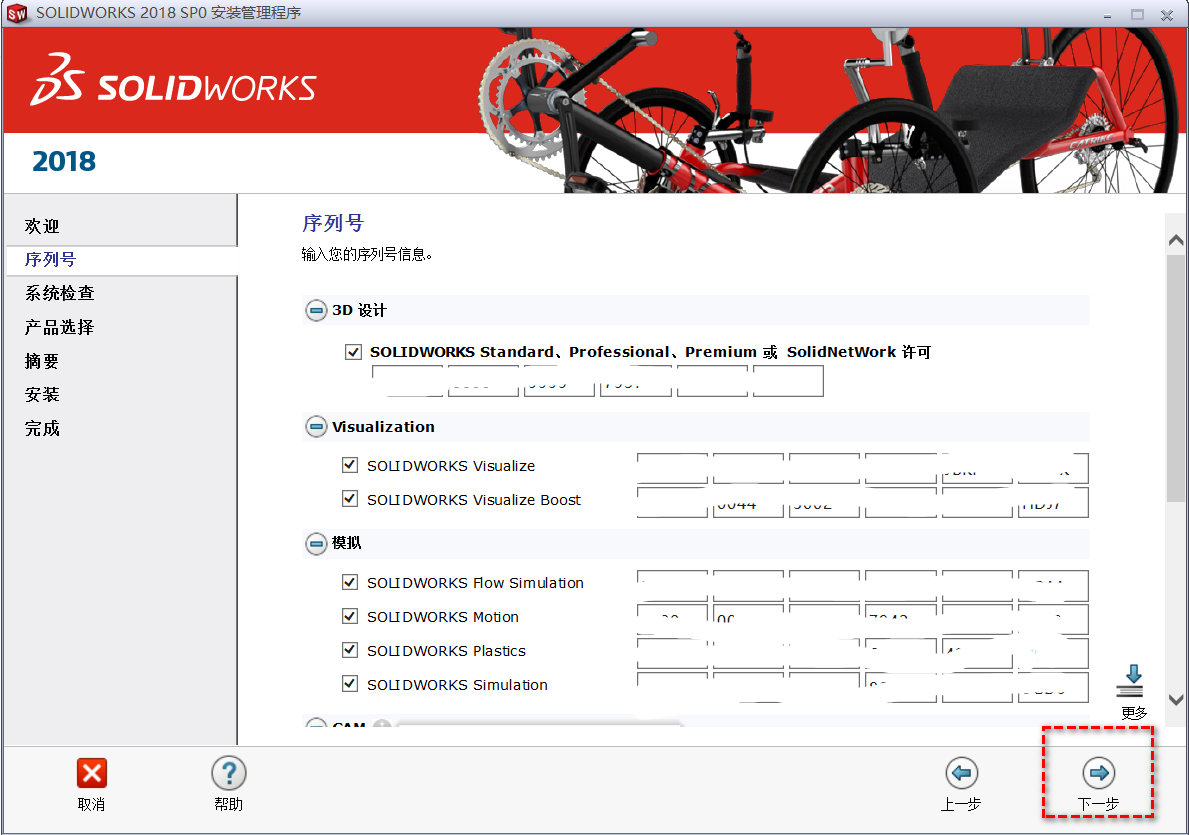Toggle SOLIDWORKS Plastics checkbox
The height and width of the screenshot is (835, 1189).
350,650
